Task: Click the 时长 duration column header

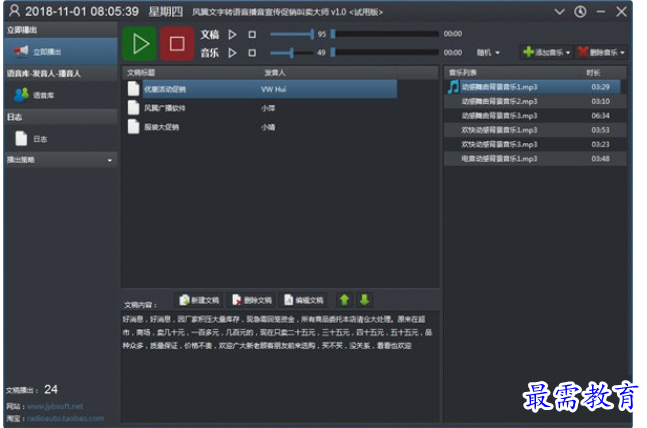Action: point(593,73)
